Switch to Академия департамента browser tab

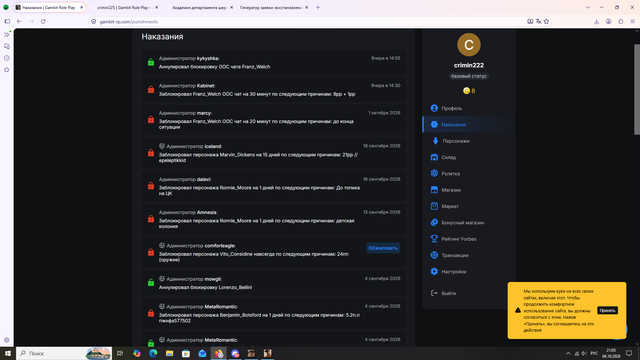pyautogui.click(x=199, y=7)
